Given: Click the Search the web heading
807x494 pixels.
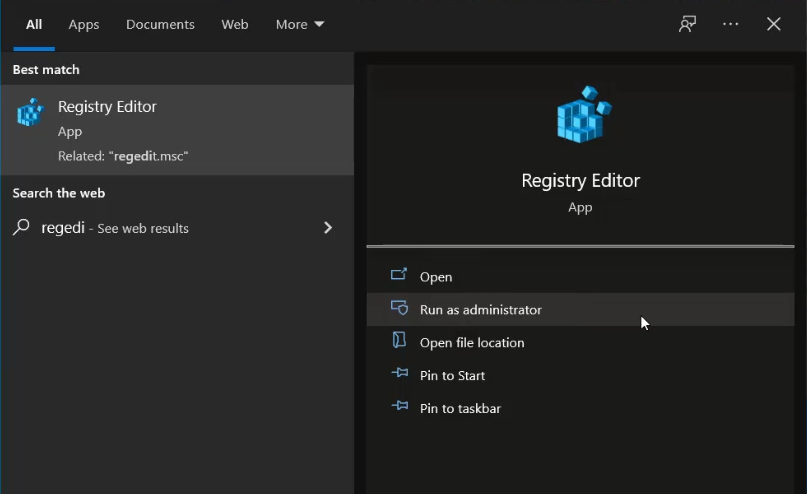Looking at the screenshot, I should [59, 193].
